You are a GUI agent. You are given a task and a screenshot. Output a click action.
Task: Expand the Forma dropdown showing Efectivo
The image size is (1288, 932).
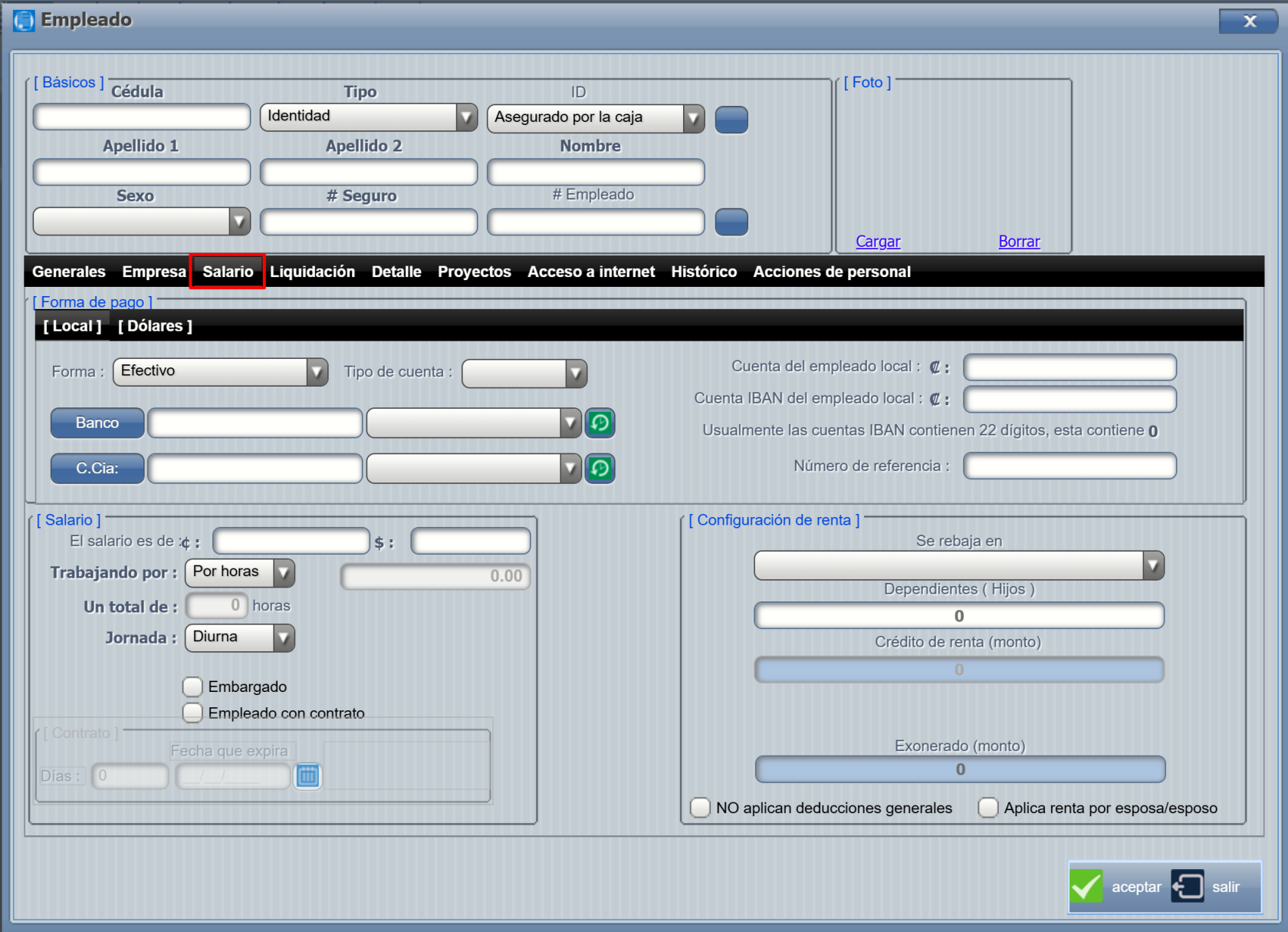[220, 372]
